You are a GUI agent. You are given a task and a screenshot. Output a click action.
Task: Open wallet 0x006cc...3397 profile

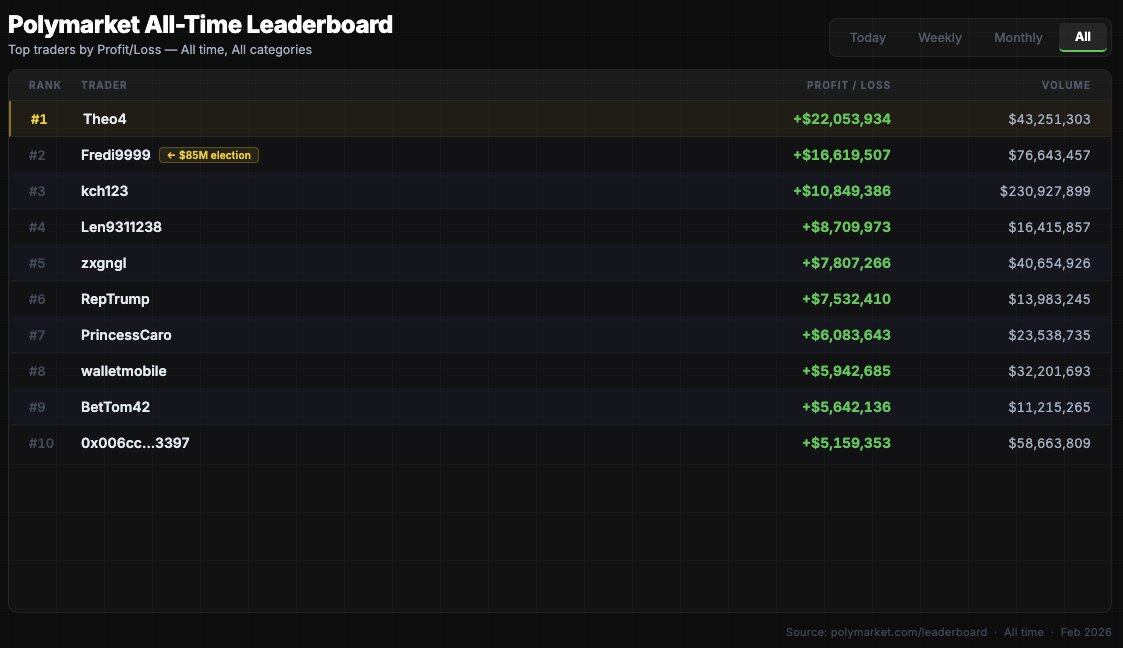click(135, 443)
